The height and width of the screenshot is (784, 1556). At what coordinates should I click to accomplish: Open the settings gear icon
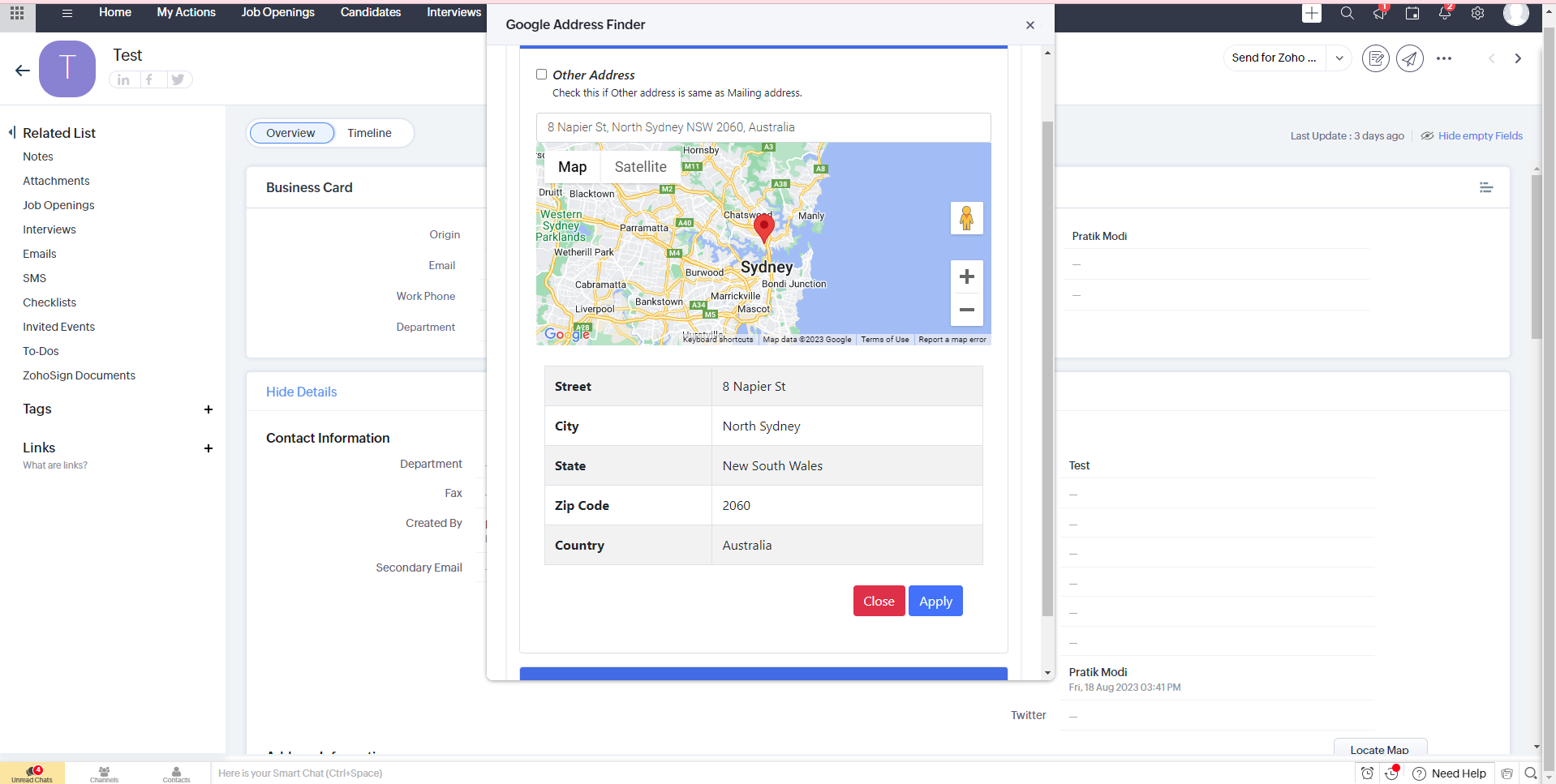tap(1478, 13)
